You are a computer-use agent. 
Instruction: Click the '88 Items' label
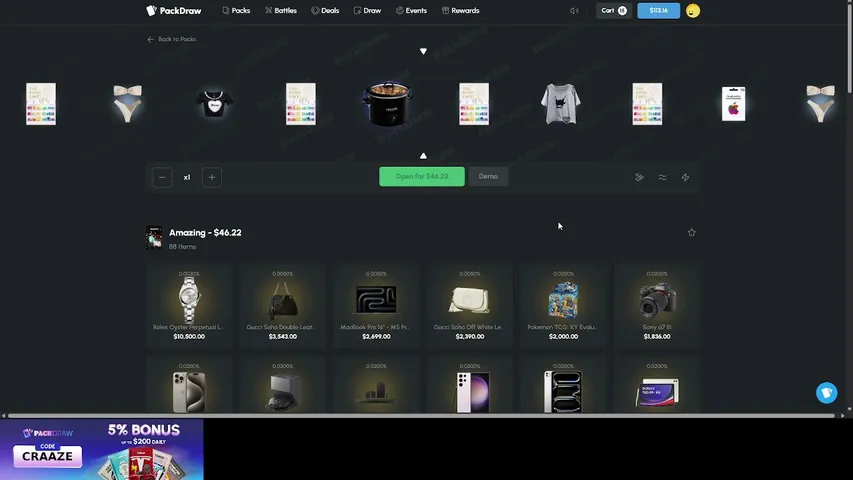click(182, 247)
